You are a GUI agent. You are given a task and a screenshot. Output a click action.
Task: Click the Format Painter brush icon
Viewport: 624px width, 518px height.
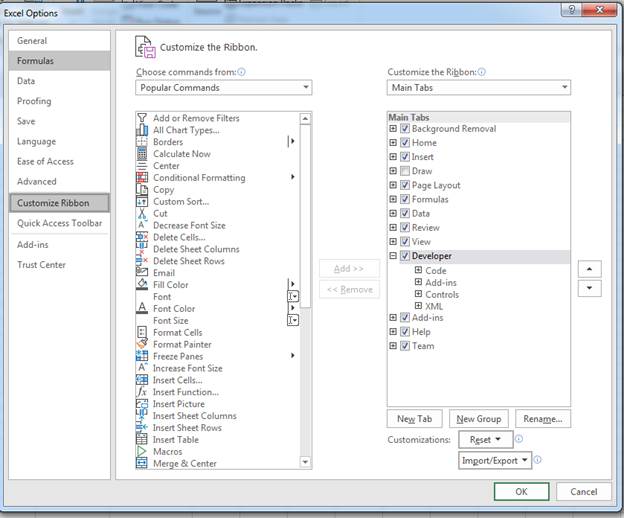[x=142, y=344]
